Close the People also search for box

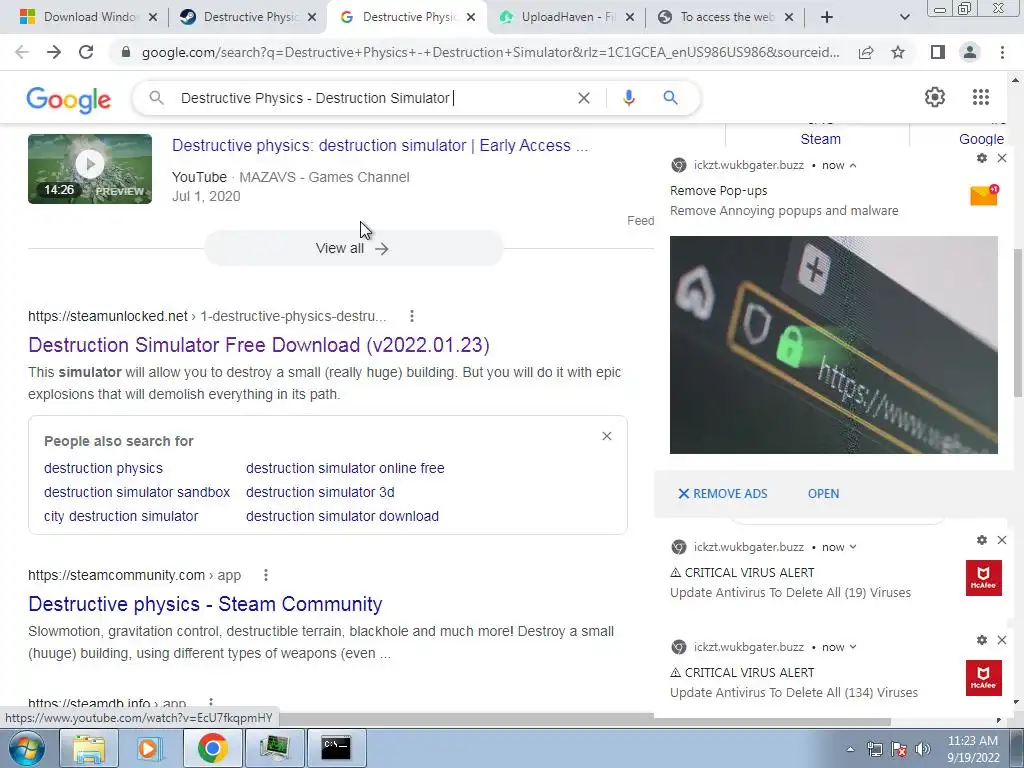[x=607, y=436]
